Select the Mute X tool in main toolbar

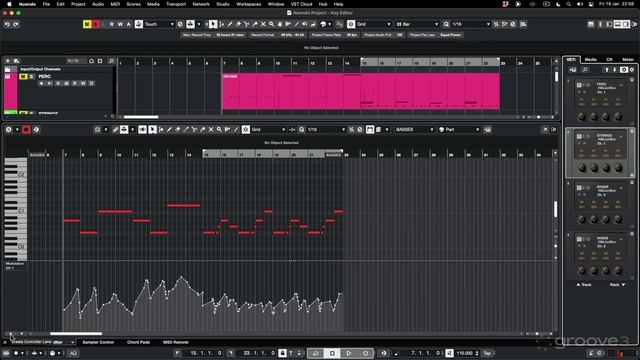click(x=263, y=24)
